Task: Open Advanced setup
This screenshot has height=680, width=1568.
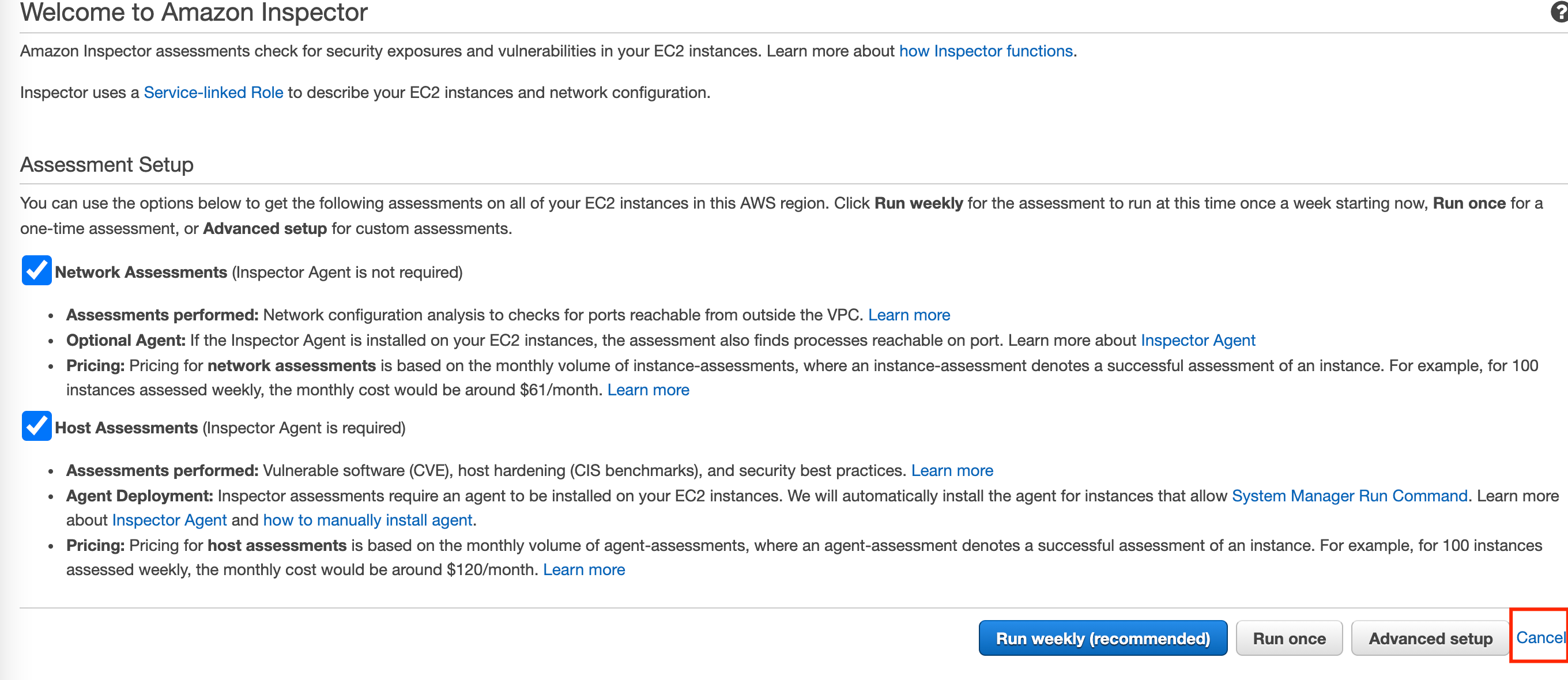Action: click(1430, 638)
